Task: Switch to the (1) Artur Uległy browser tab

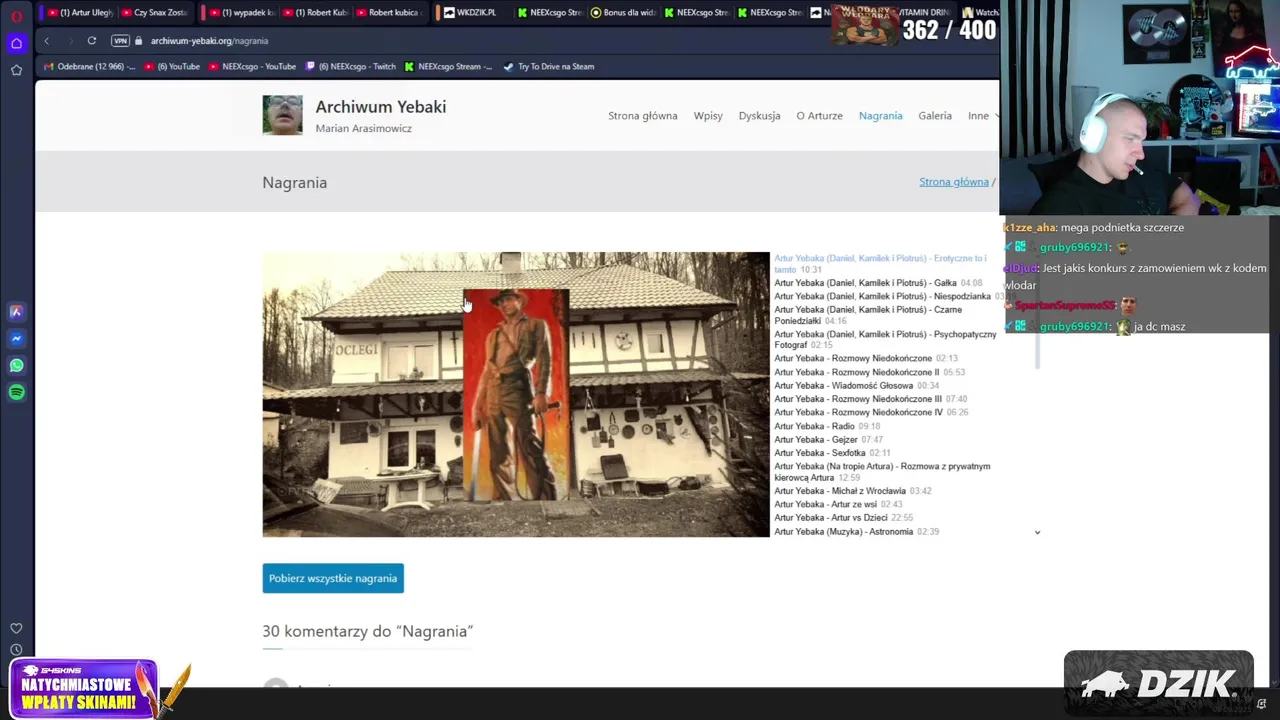Action: point(80,13)
